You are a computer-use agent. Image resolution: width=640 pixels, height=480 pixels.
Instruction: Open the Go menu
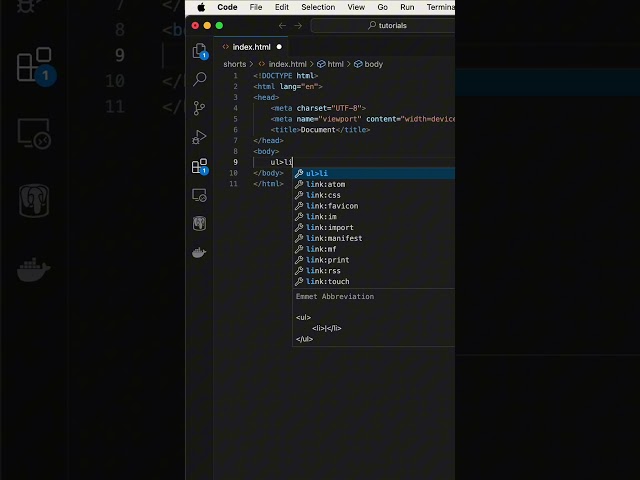(382, 7)
